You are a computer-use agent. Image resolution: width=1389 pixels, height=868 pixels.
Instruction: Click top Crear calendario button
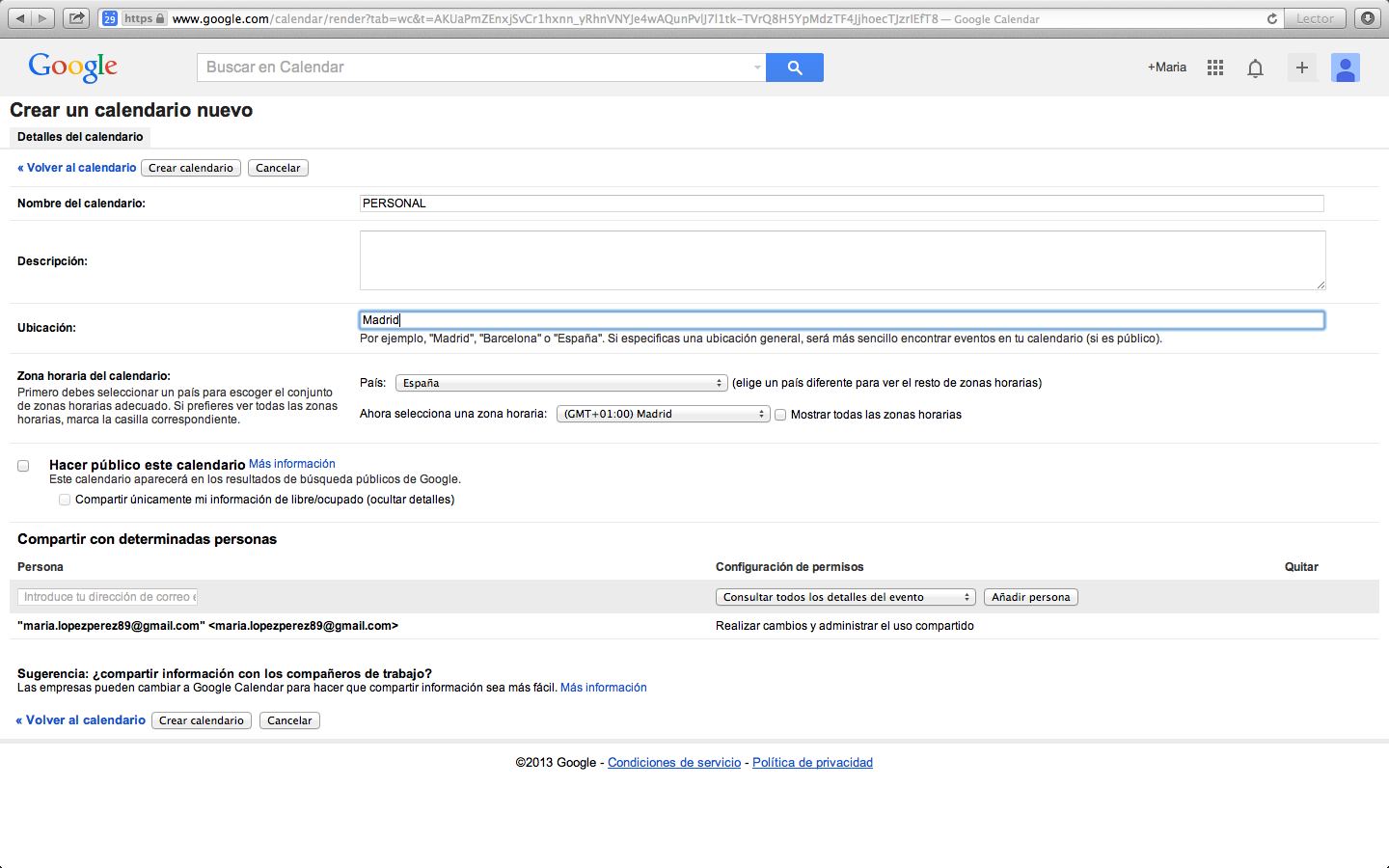[191, 168]
